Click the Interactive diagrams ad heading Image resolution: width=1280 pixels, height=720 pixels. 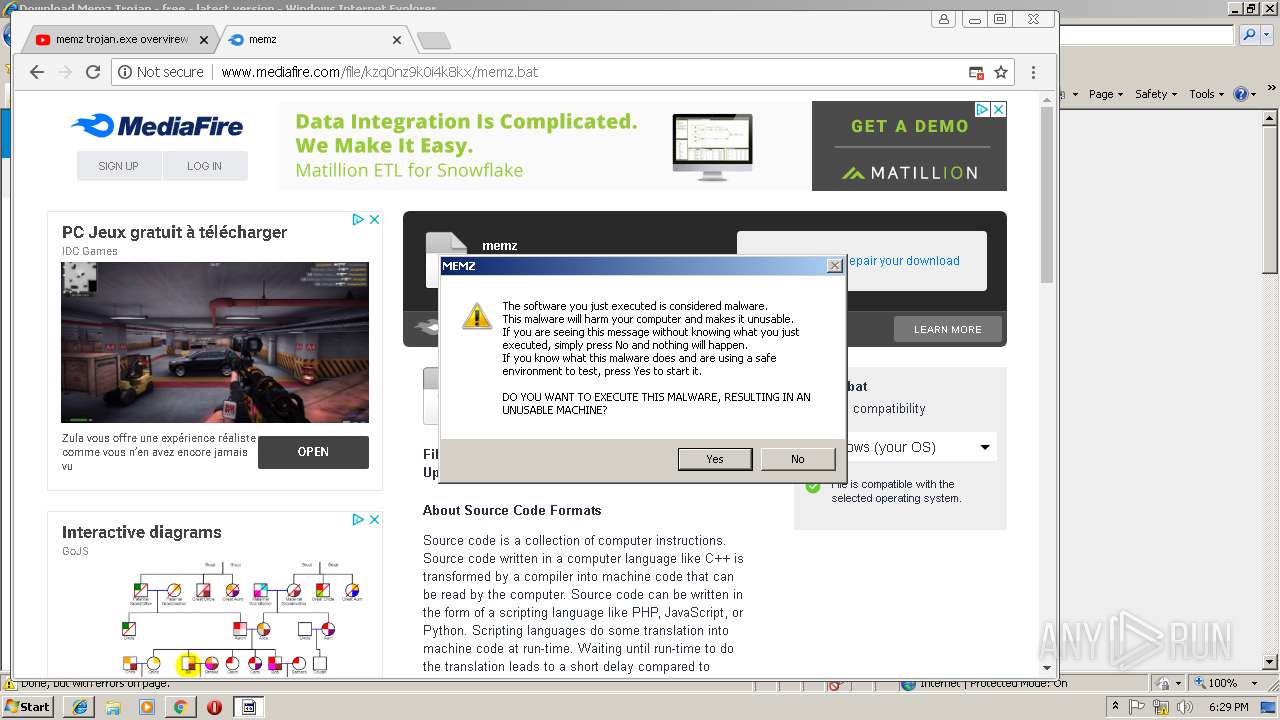point(142,532)
